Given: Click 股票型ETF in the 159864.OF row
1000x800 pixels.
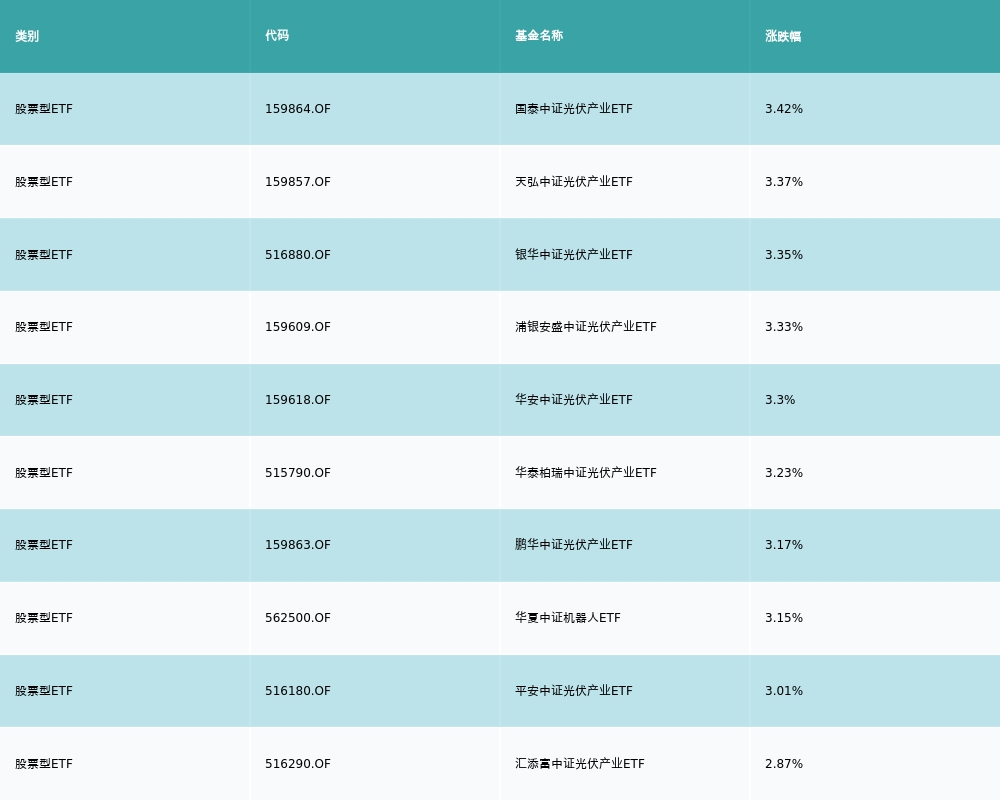Looking at the screenshot, I should click(x=44, y=109).
